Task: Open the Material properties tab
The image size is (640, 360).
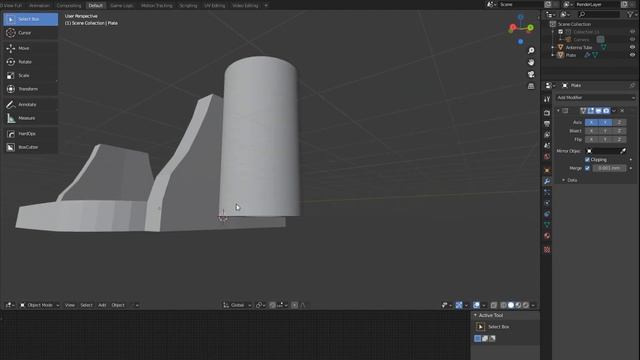Action: [547, 236]
